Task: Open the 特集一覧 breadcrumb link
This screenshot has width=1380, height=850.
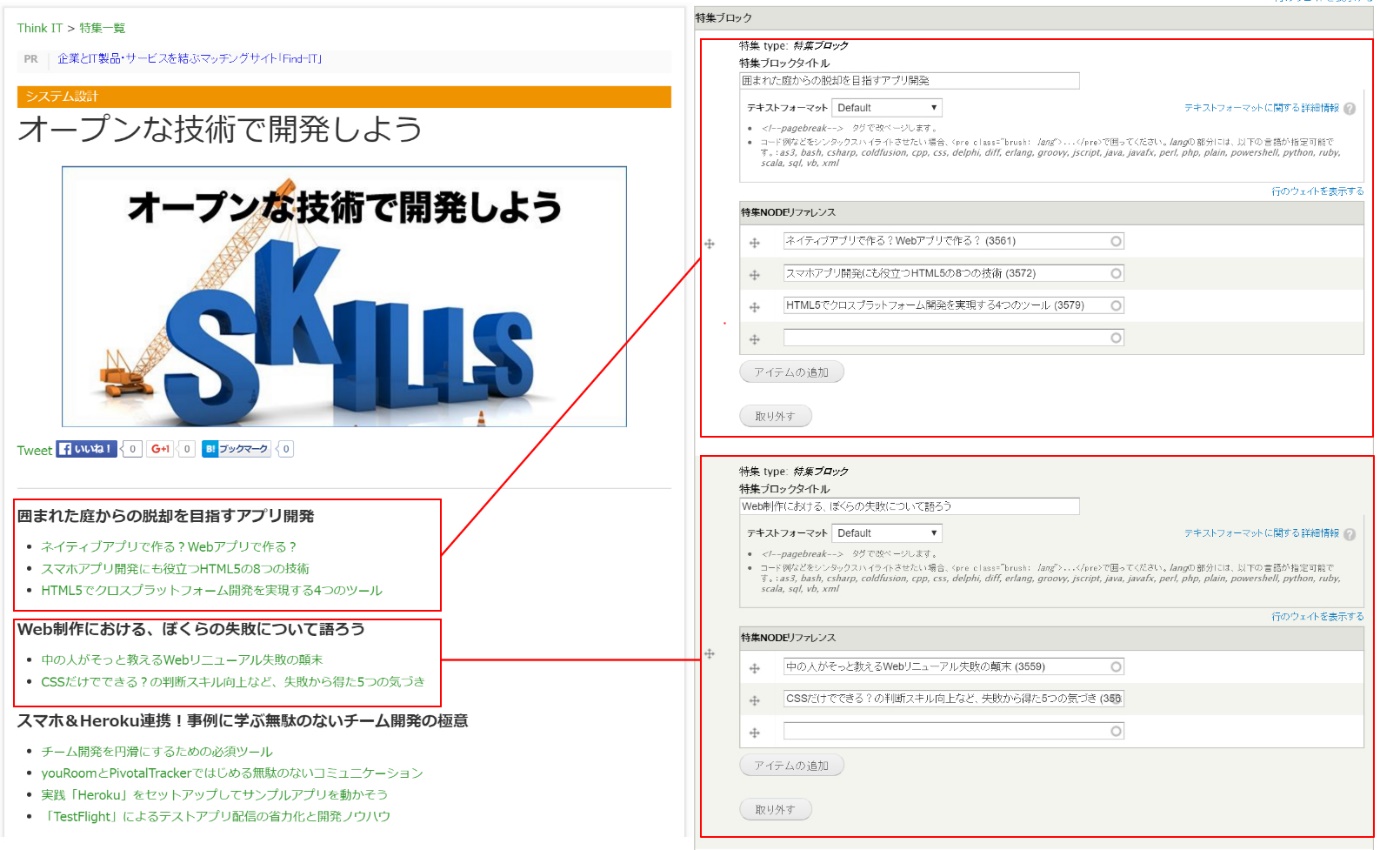Action: (x=103, y=28)
